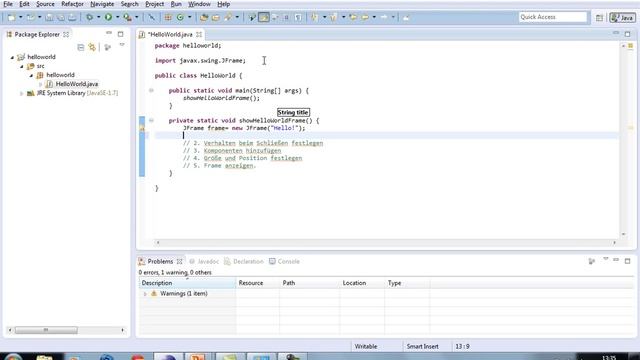Click the Smart Insert status bar entry
640x360 pixels.
point(422,347)
